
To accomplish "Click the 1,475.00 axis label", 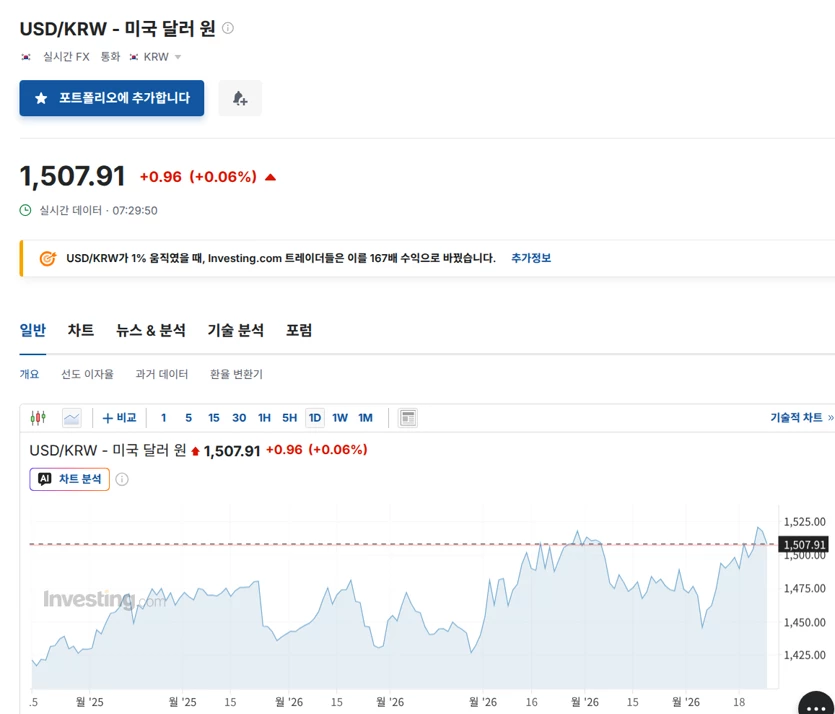I will pos(804,588).
